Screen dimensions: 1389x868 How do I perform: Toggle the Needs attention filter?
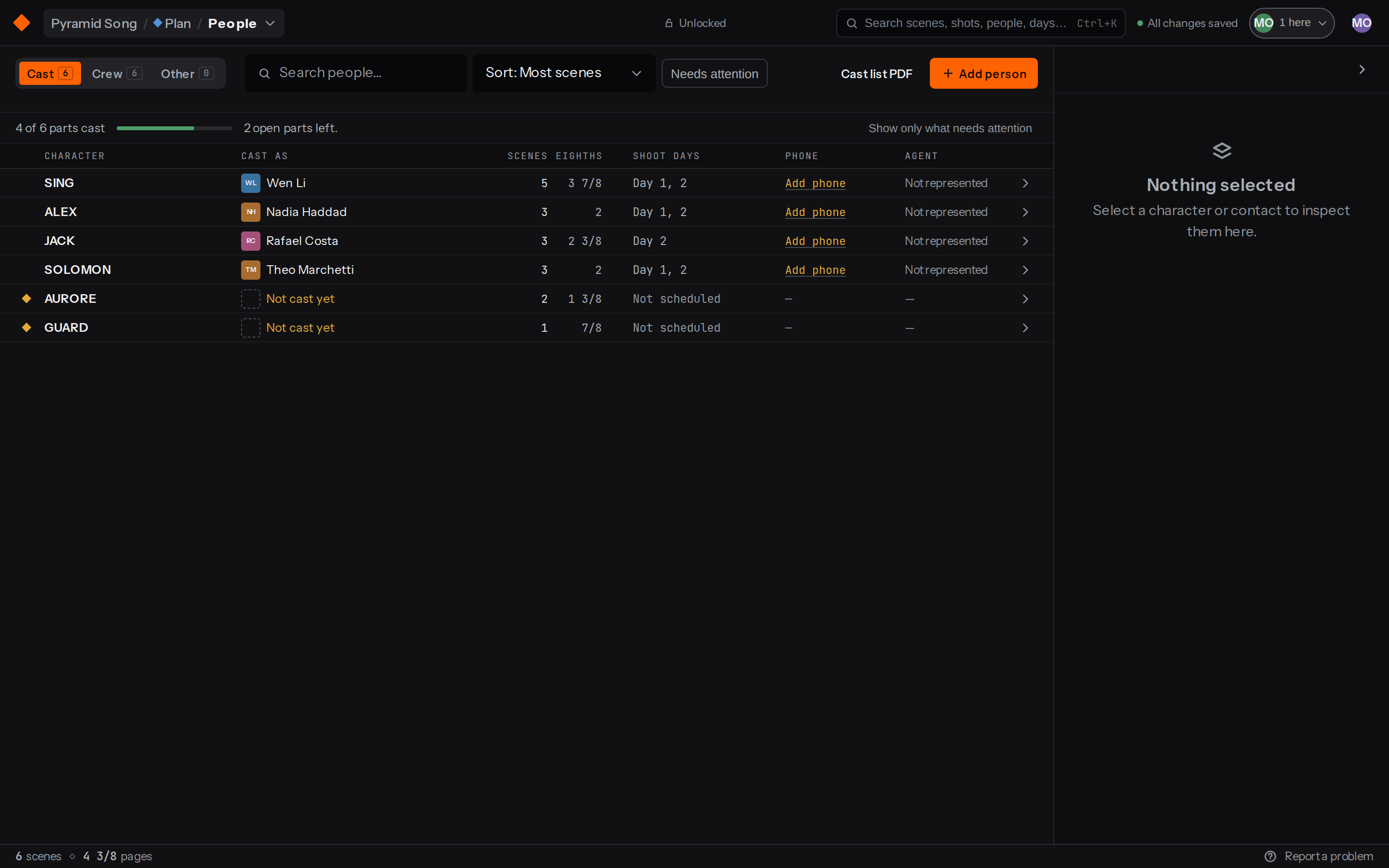pyautogui.click(x=714, y=73)
